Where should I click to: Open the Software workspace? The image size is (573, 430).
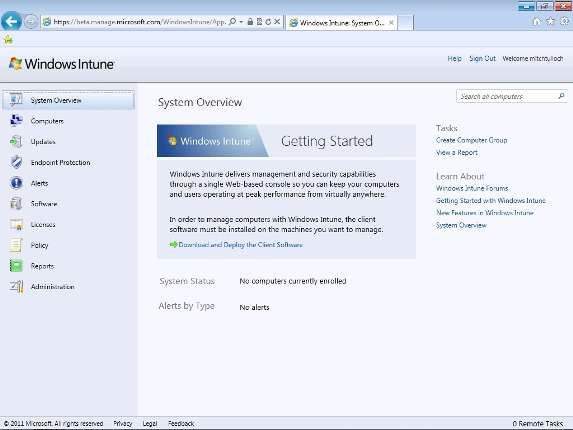click(x=44, y=204)
